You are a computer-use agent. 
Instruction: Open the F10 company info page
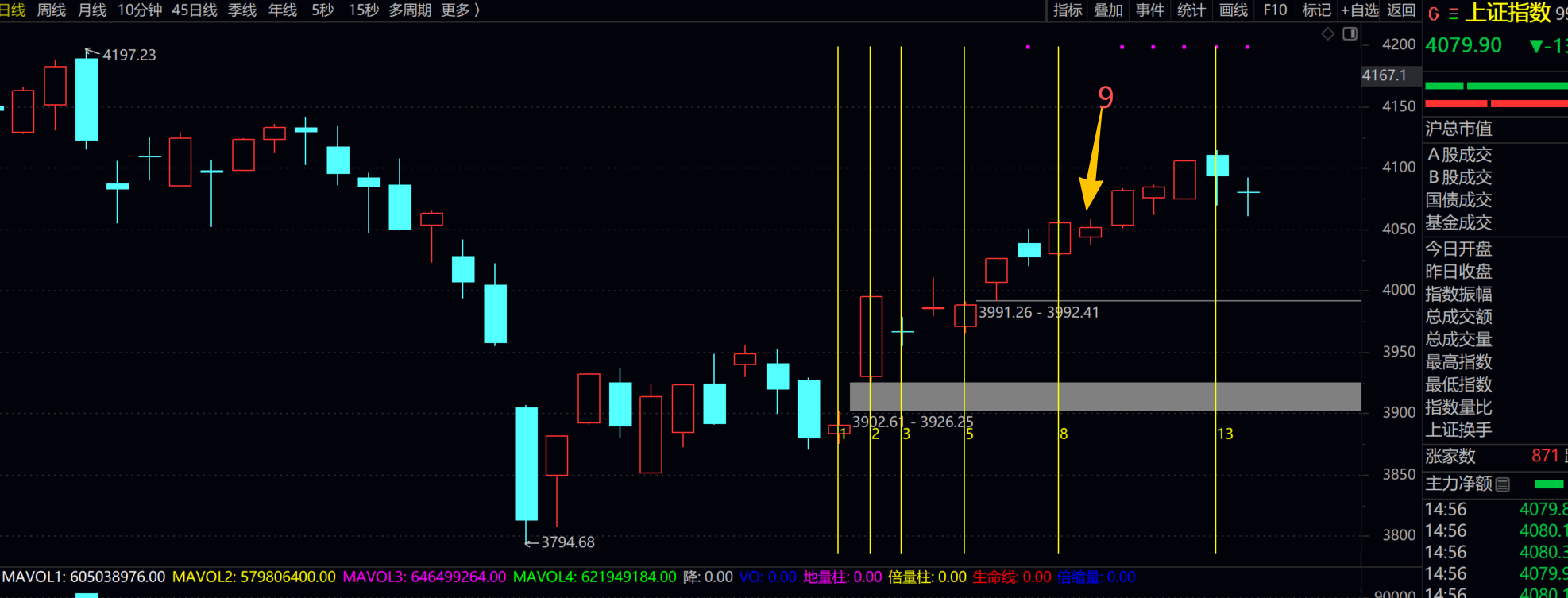[1275, 10]
